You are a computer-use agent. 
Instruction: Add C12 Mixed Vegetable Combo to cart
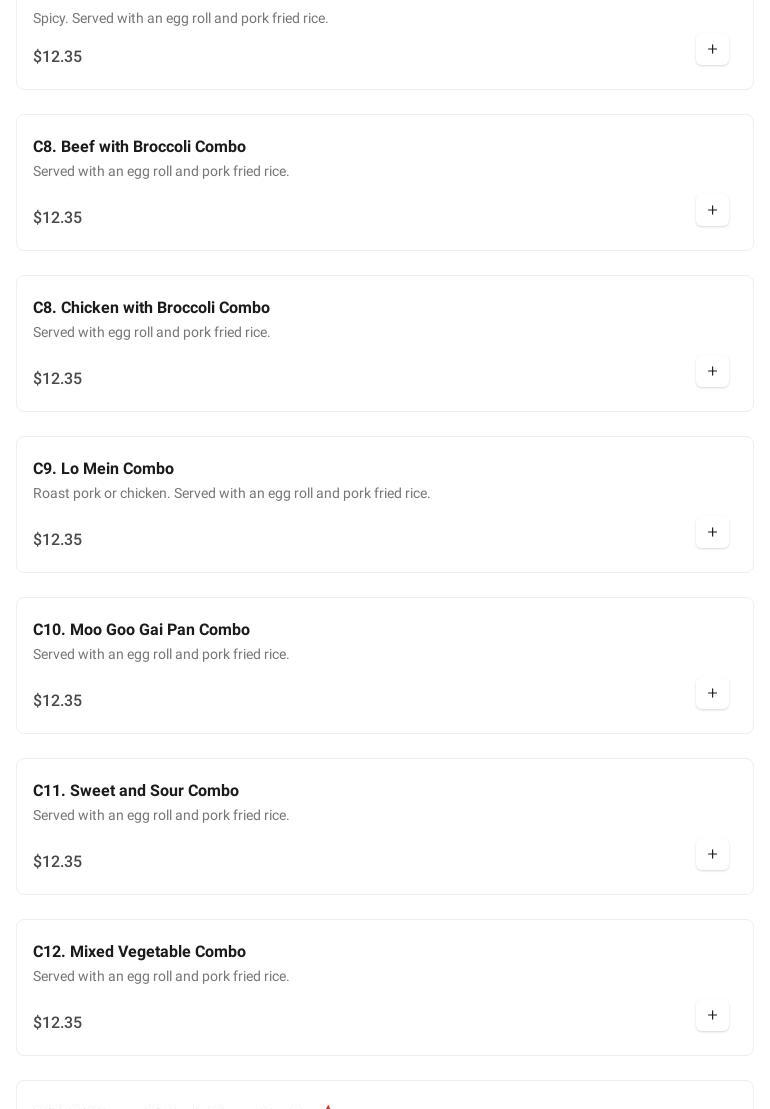pyautogui.click(x=712, y=1016)
